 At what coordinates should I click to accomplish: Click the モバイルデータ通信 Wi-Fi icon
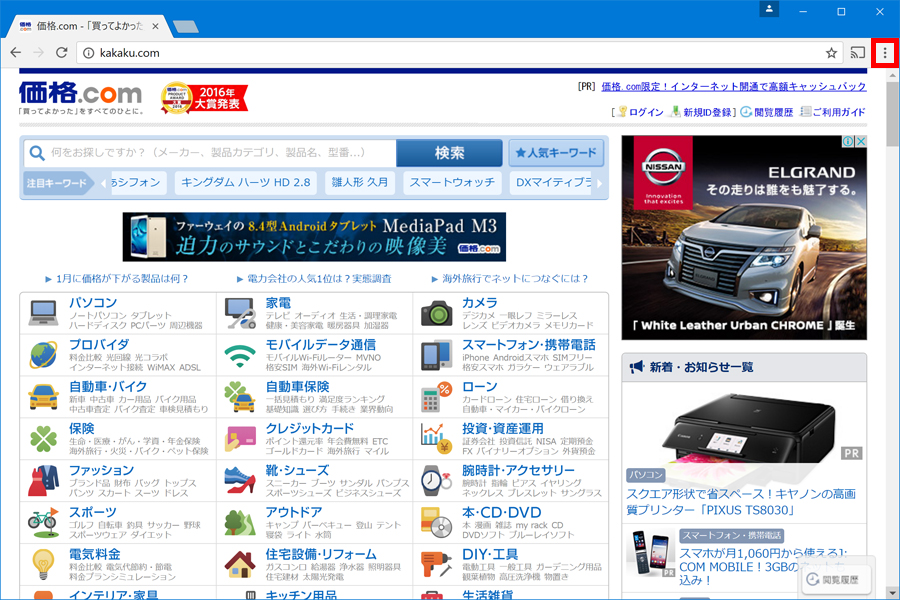[x=240, y=355]
